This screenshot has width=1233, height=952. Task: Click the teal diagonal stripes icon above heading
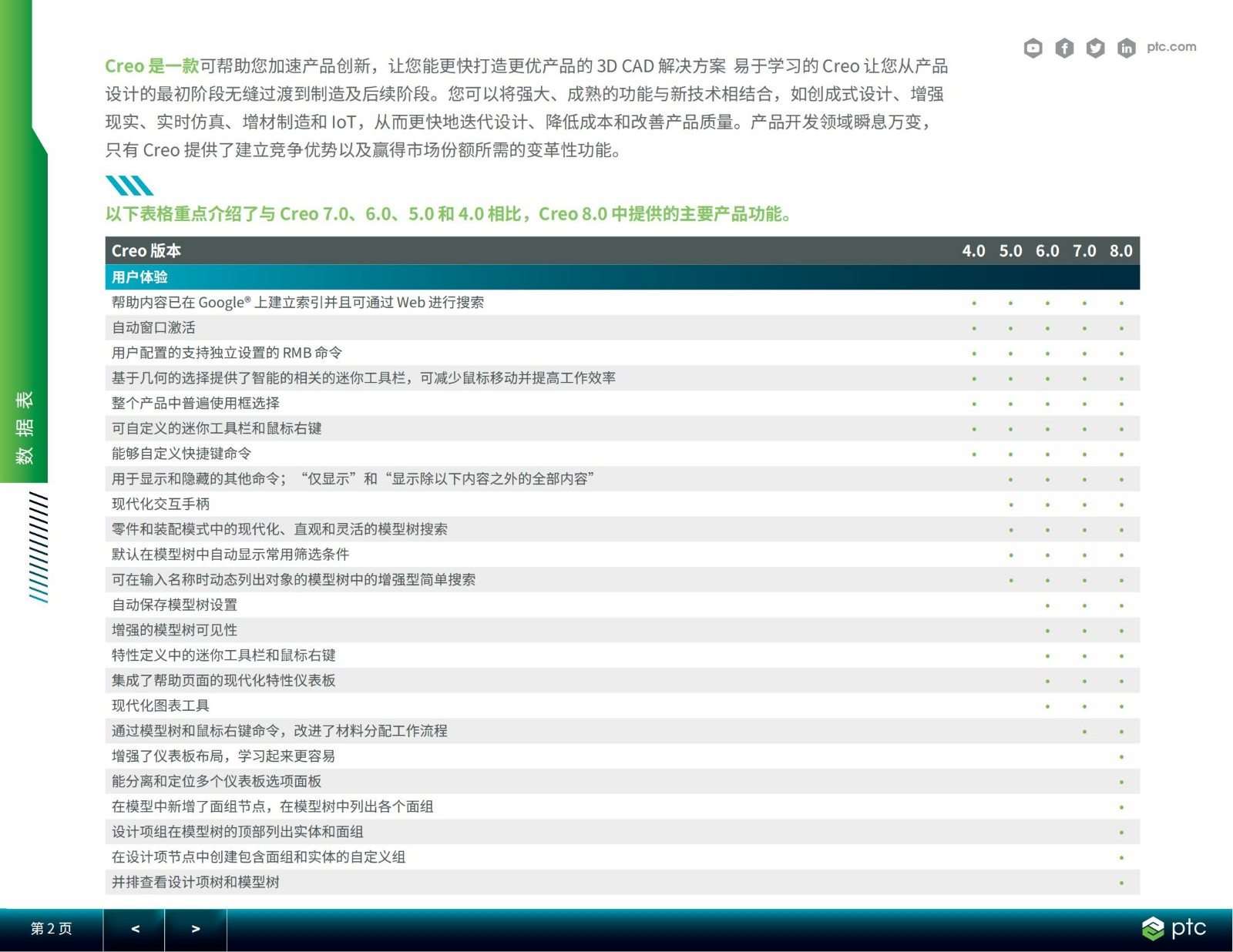[129, 186]
